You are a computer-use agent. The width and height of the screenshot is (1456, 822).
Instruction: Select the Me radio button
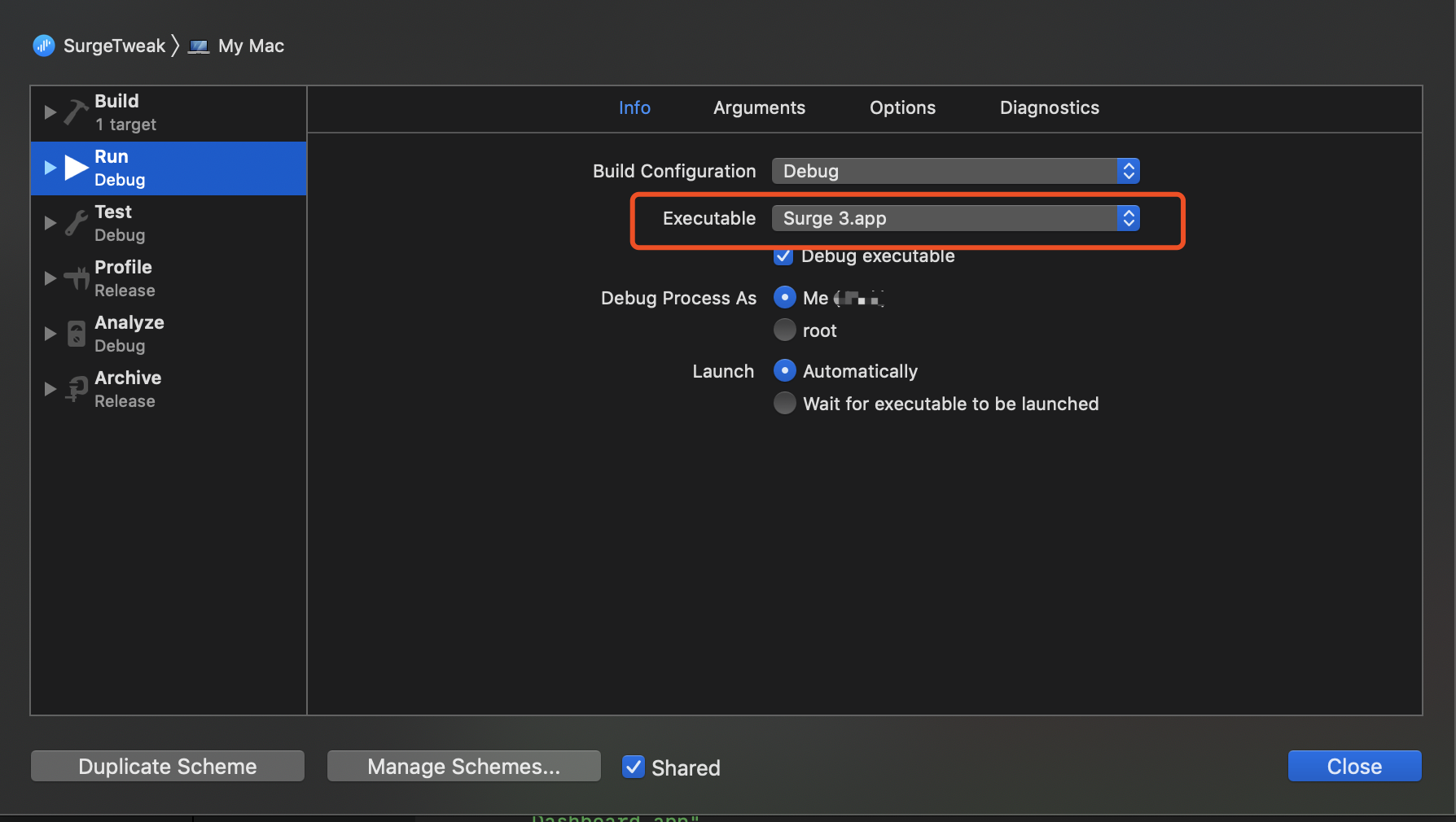pos(784,297)
